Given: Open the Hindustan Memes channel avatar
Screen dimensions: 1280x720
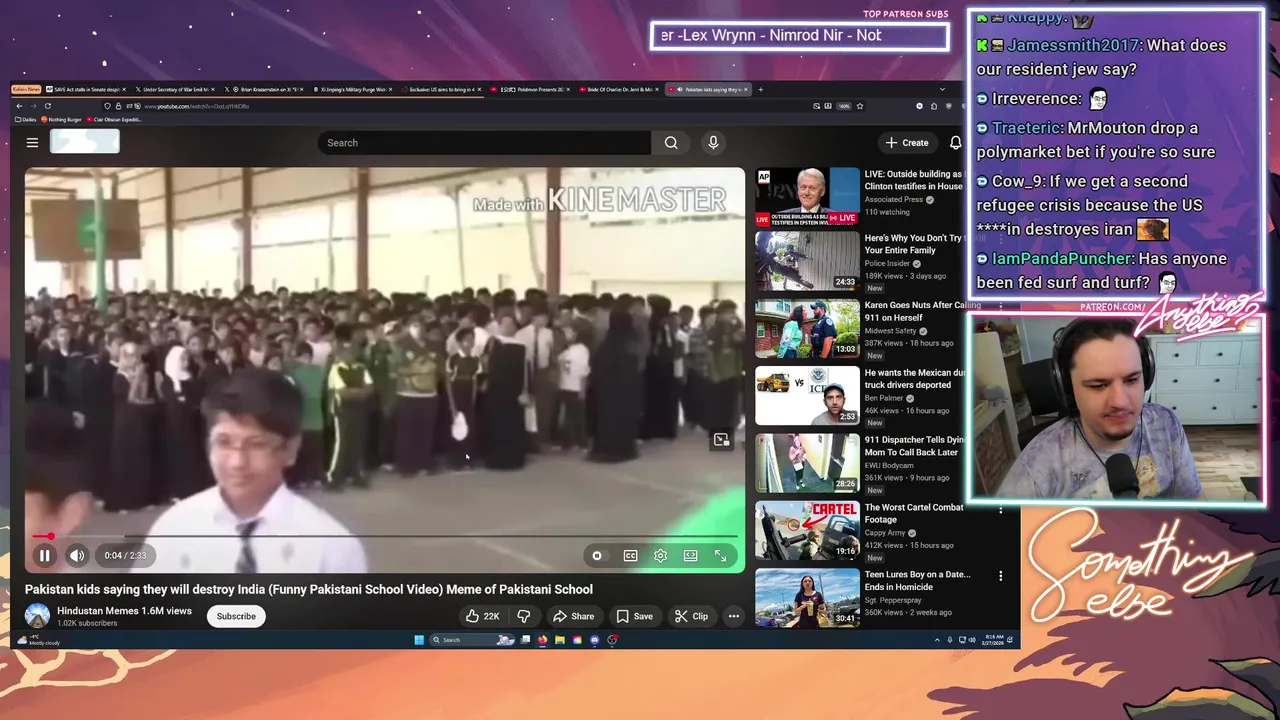Looking at the screenshot, I should pyautogui.click(x=38, y=616).
